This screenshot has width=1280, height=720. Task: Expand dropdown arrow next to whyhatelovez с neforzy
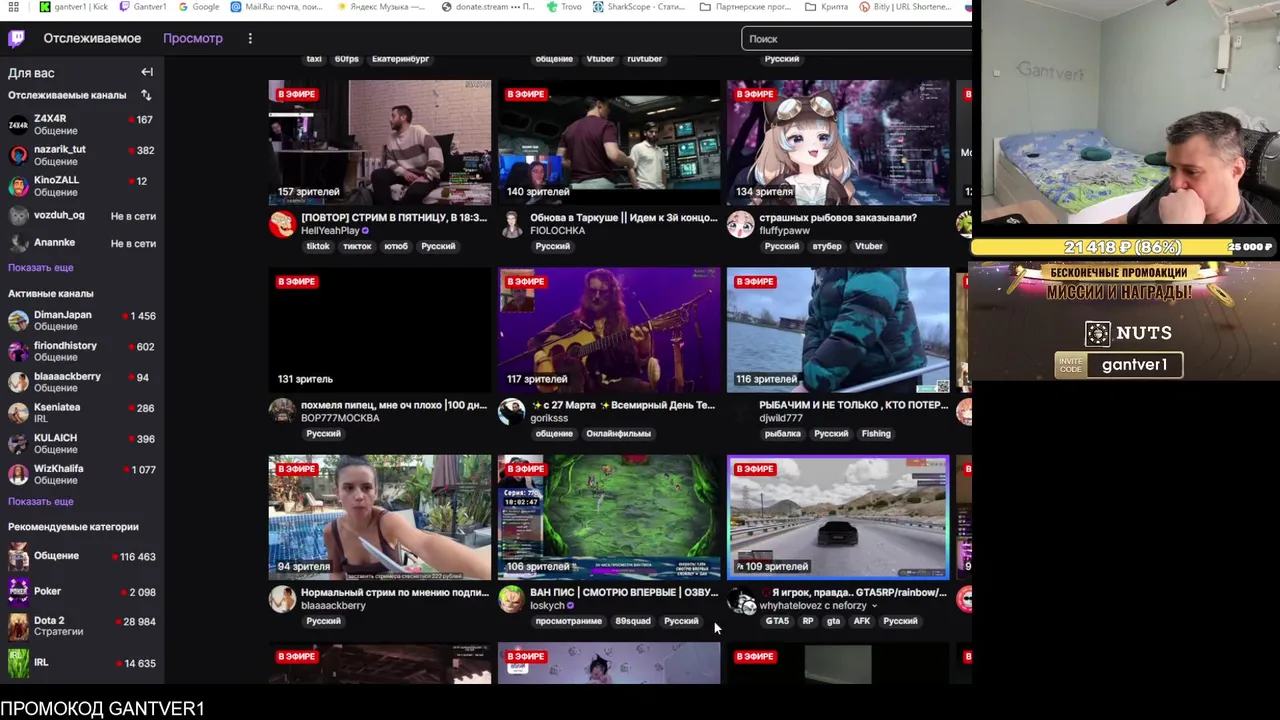pyautogui.click(x=874, y=606)
